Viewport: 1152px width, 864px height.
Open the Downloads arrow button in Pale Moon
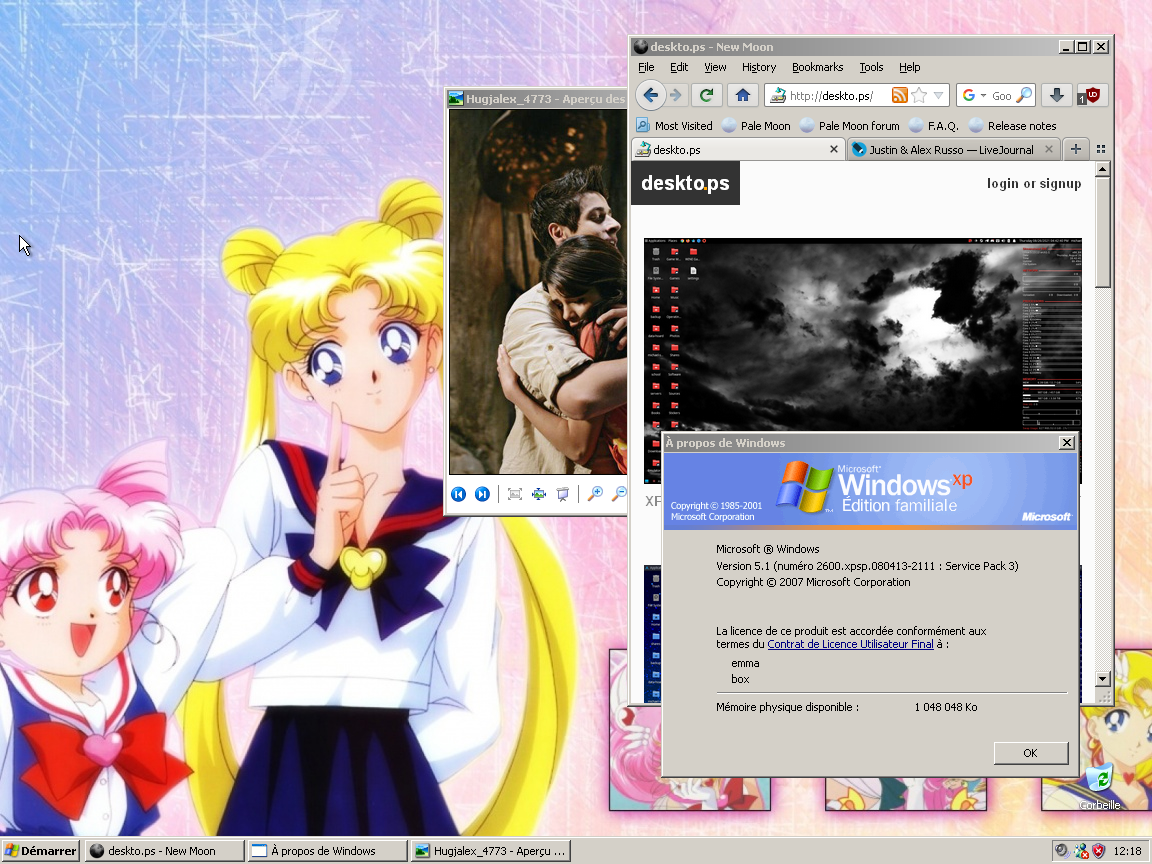(1056, 95)
